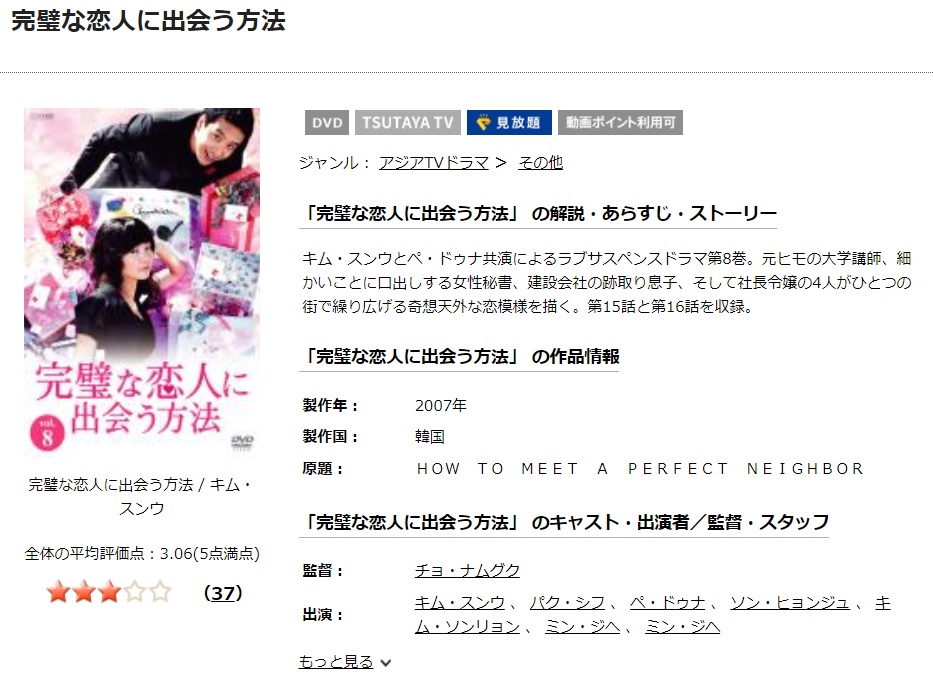The height and width of the screenshot is (679, 933).
Task: Open the 37 reviews count link
Action: [x=223, y=593]
